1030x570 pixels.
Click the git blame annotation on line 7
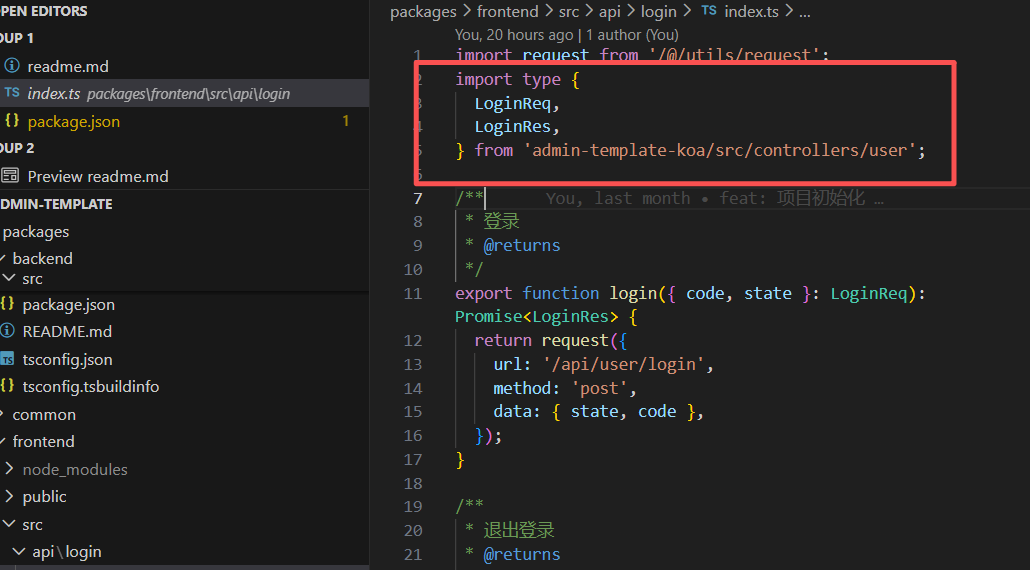pyautogui.click(x=714, y=198)
